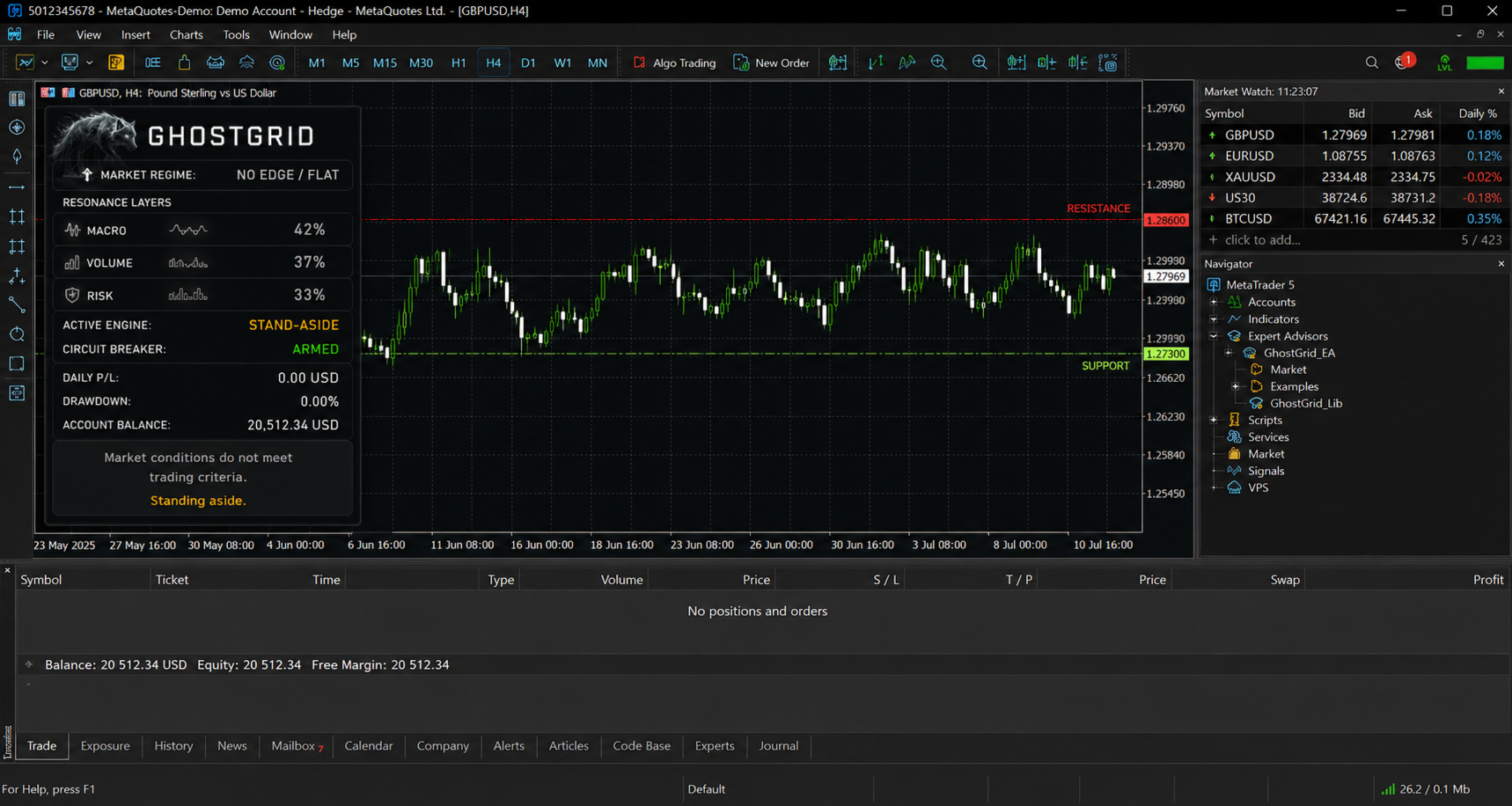Switch chart timeframe to M15

[385, 62]
